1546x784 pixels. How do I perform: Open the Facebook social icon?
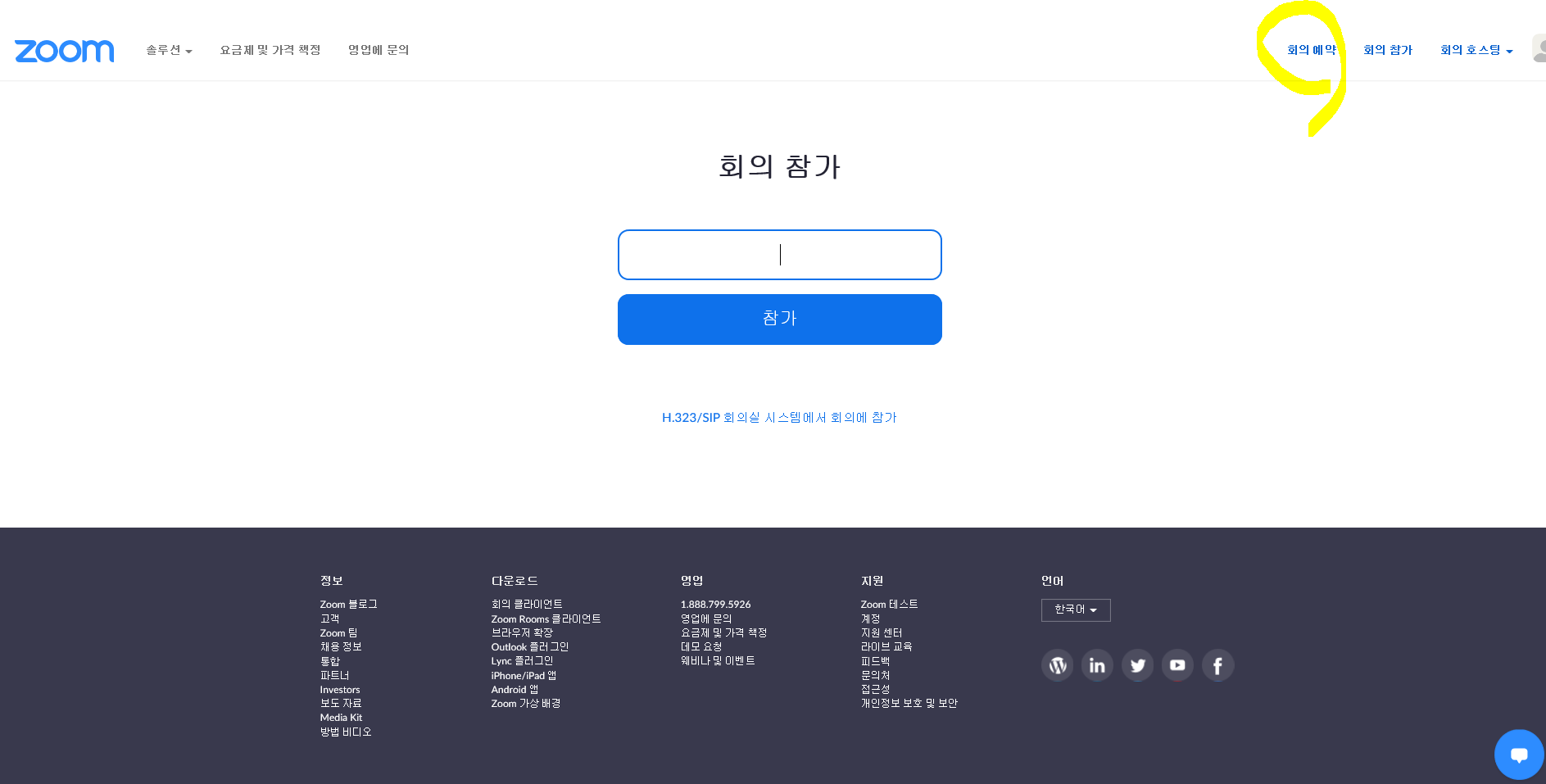[x=1217, y=665]
